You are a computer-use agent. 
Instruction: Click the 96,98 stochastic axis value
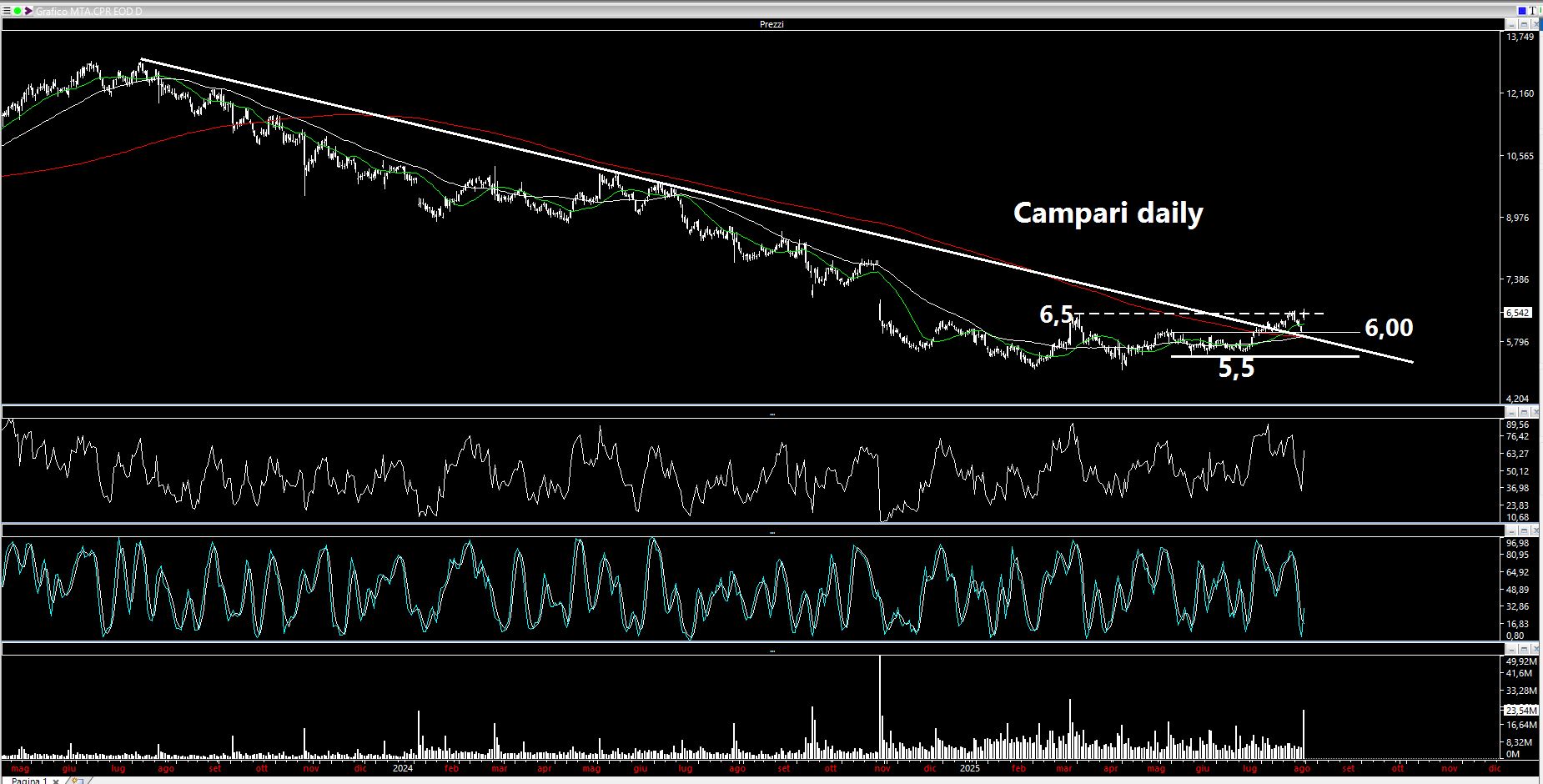tap(1518, 543)
